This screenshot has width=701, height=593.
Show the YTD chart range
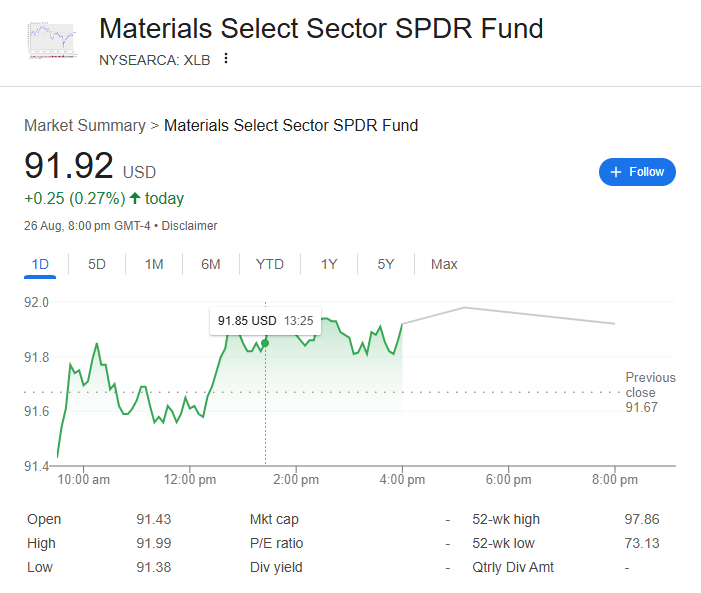(270, 264)
